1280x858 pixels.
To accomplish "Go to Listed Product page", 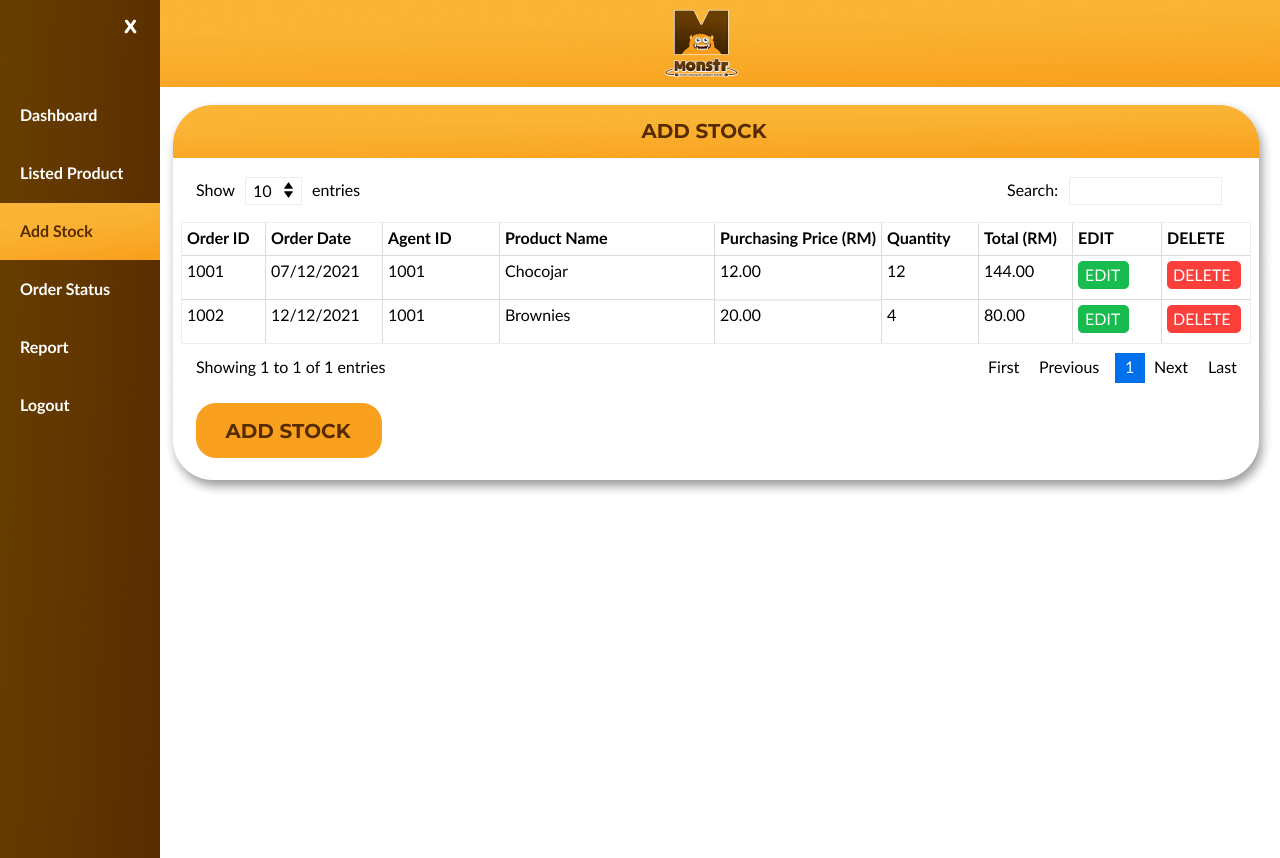I will click(72, 173).
